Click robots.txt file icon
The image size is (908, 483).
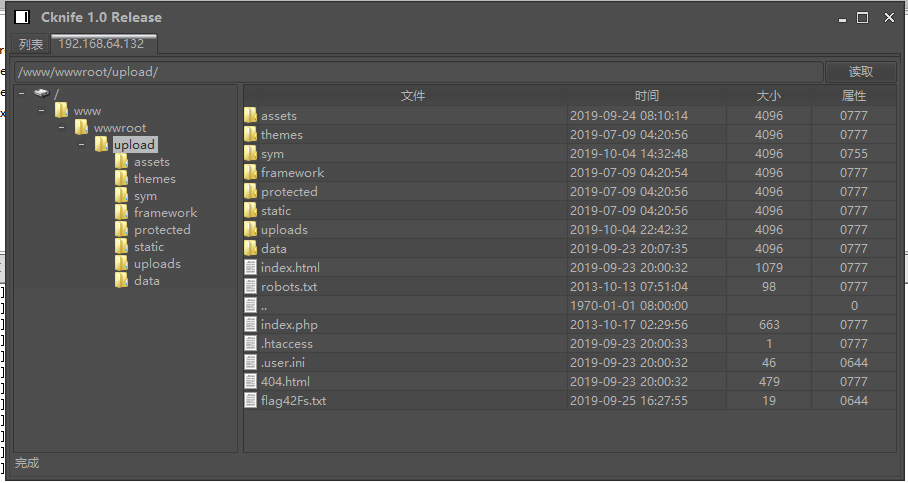pos(250,286)
